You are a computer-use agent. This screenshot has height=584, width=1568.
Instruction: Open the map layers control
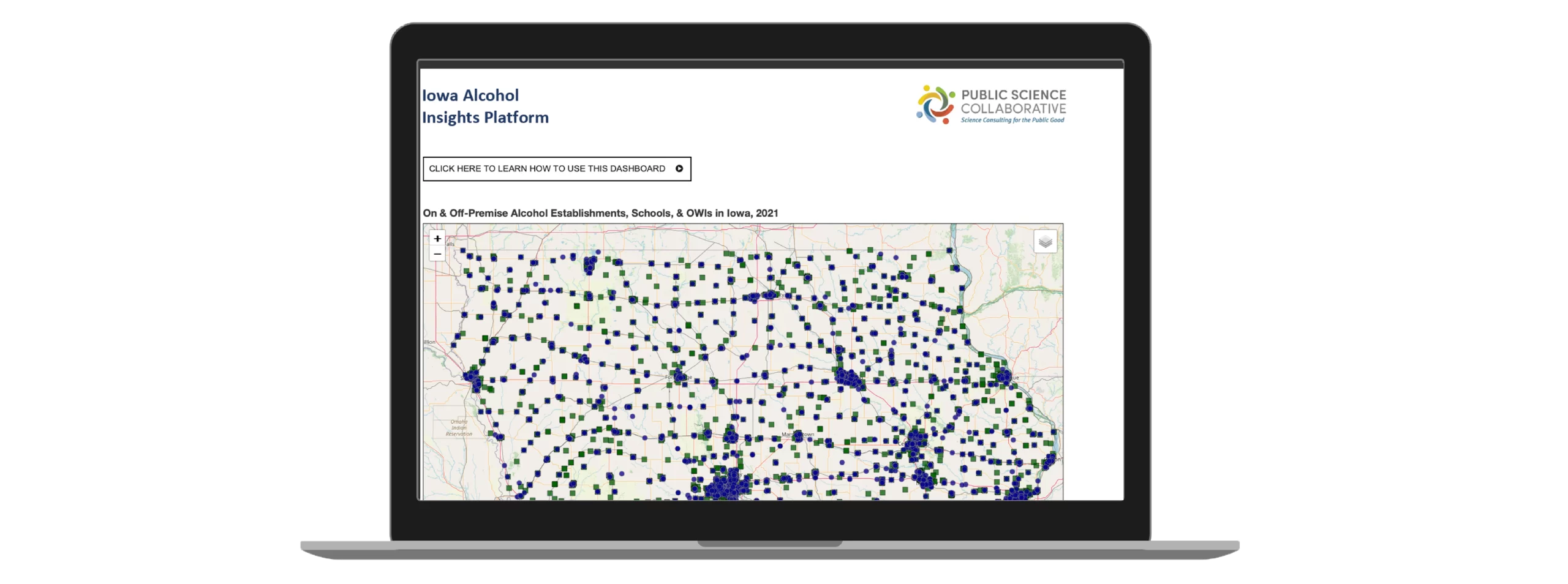[1045, 241]
